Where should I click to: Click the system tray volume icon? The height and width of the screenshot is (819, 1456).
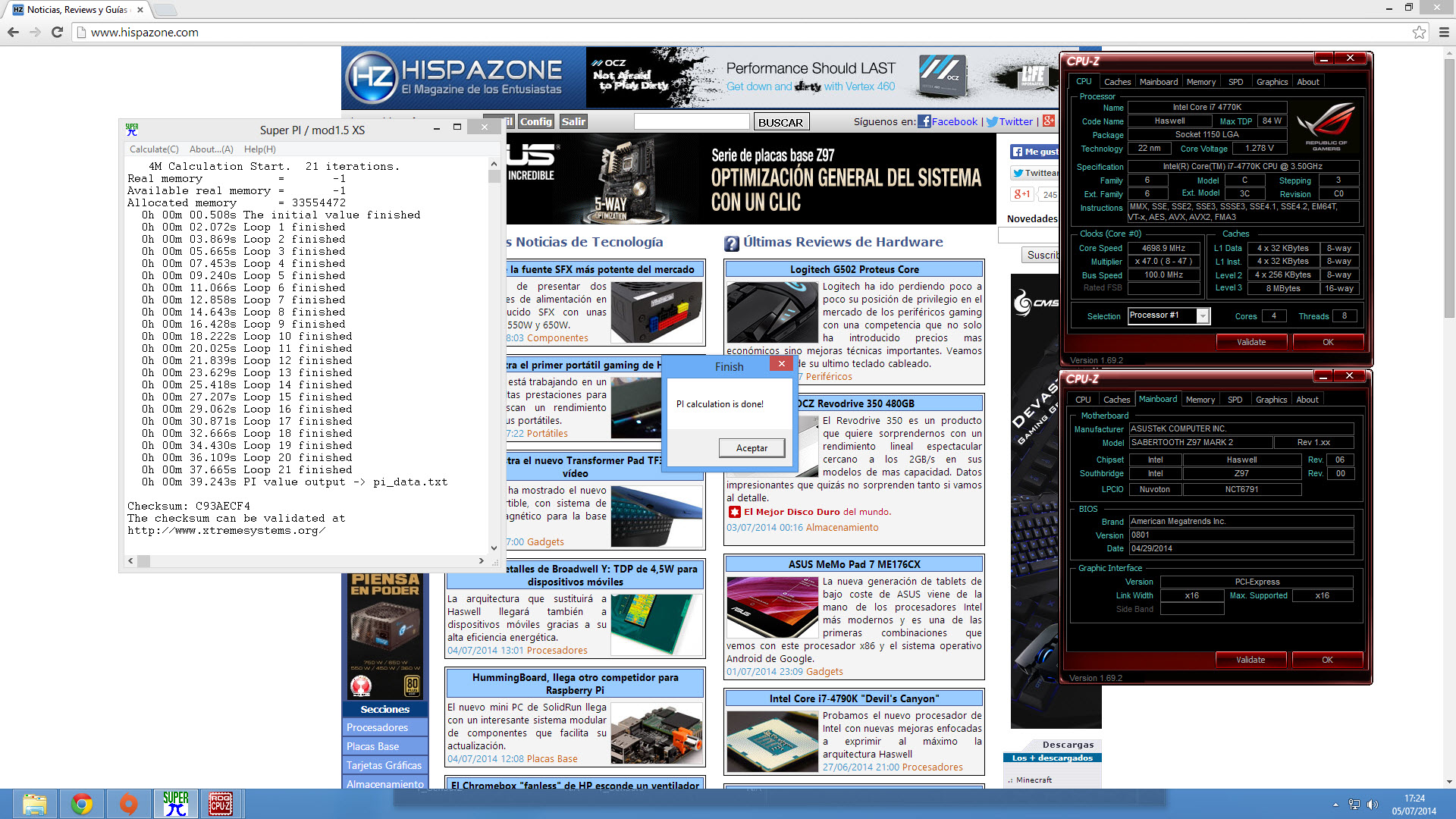tap(1372, 805)
